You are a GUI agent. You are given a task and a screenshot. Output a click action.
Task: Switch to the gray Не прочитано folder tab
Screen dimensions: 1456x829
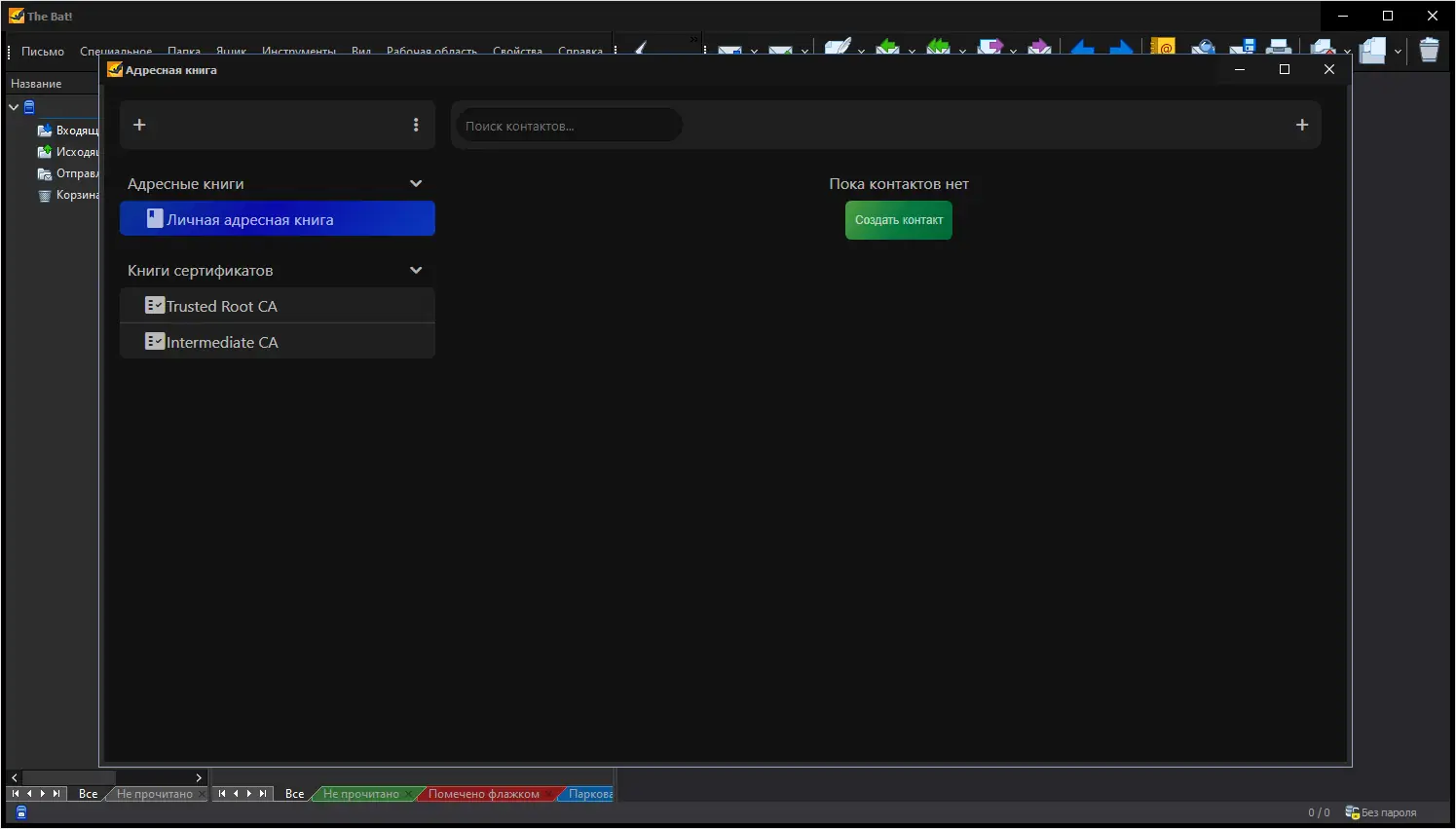click(x=155, y=795)
